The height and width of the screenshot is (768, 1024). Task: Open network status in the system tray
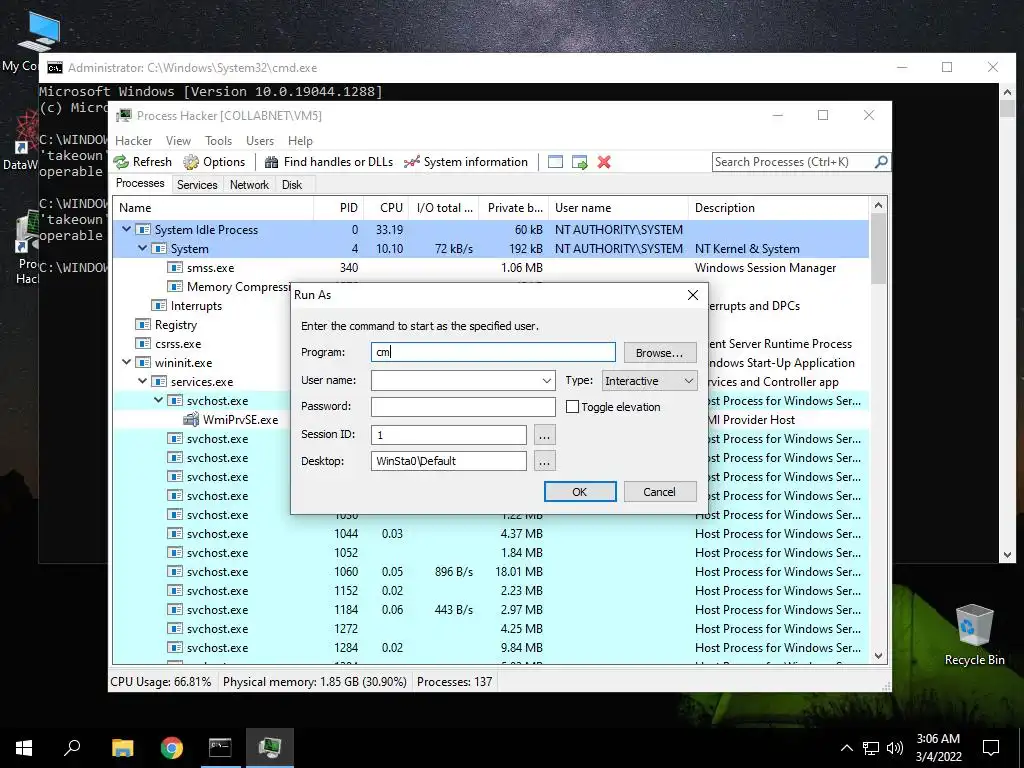point(871,748)
